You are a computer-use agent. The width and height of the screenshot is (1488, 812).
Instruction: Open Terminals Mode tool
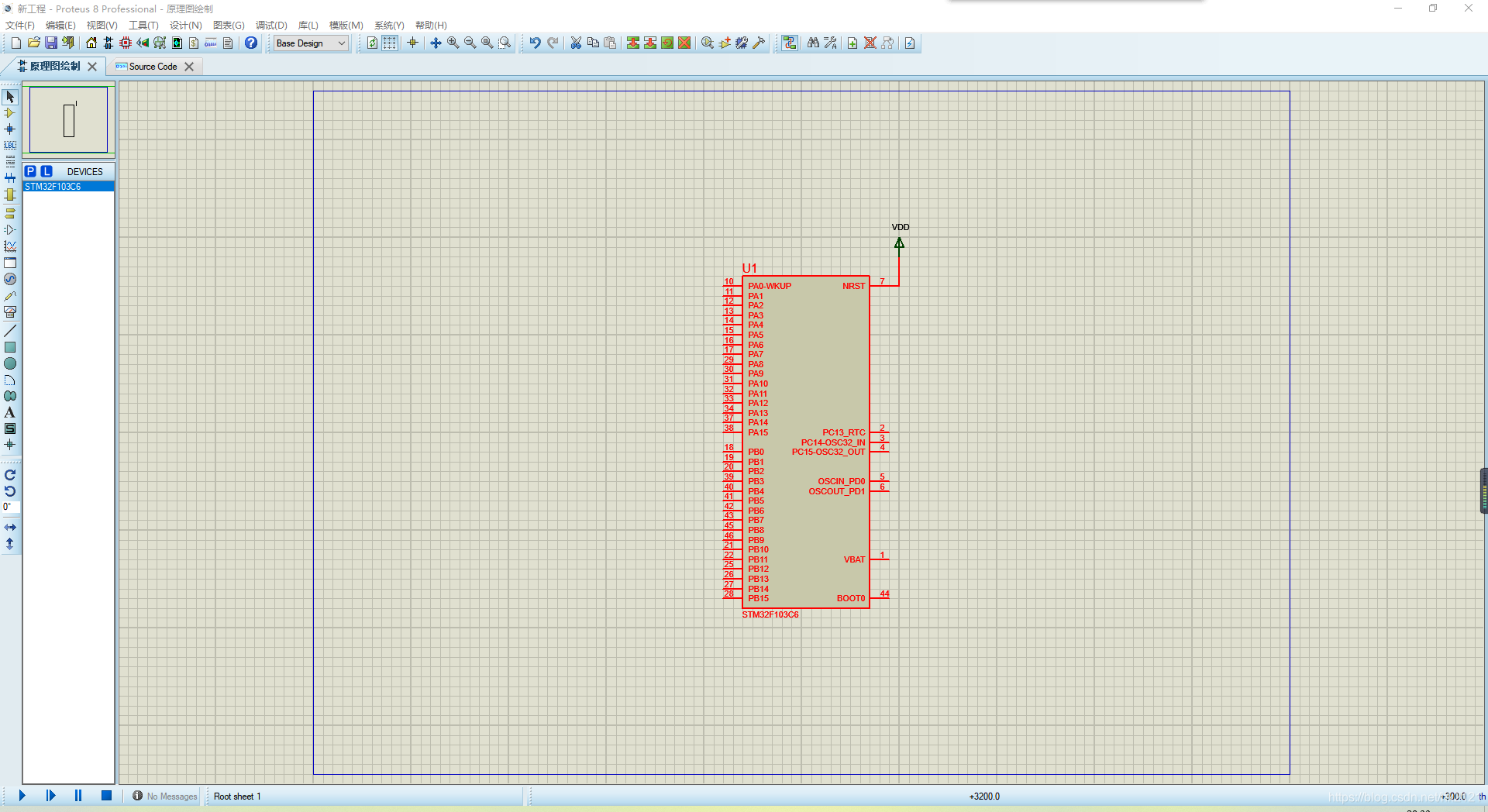[10, 213]
